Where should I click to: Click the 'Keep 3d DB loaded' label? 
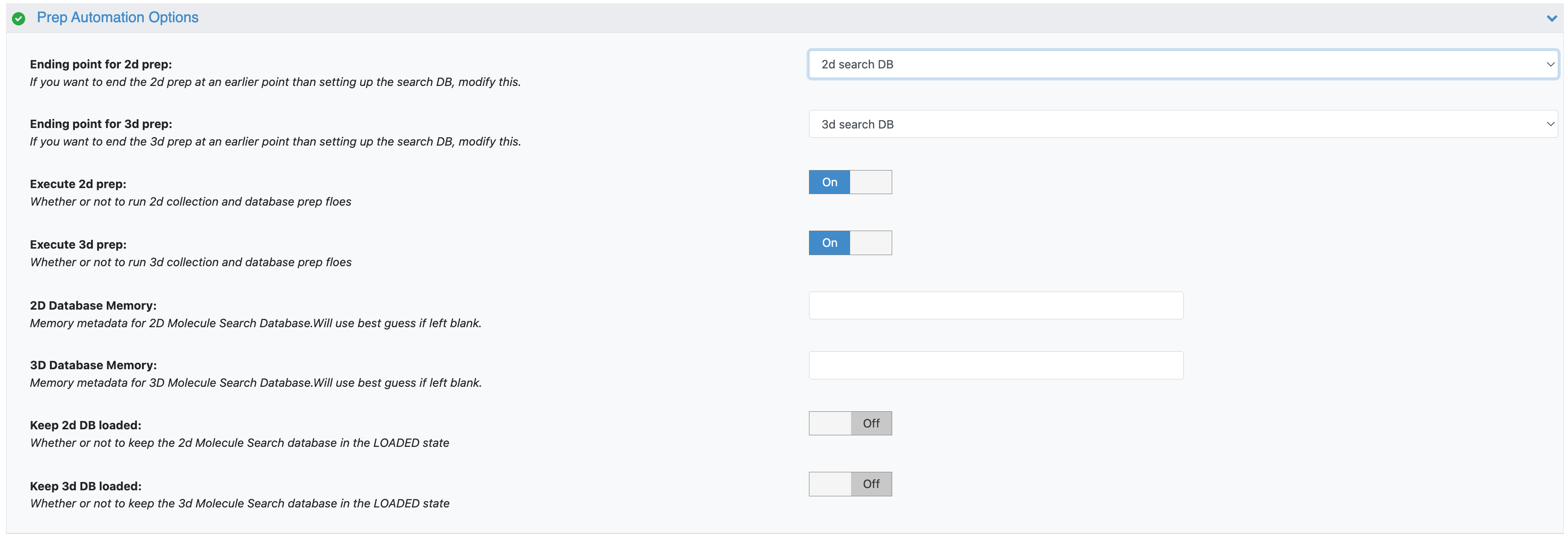85,487
